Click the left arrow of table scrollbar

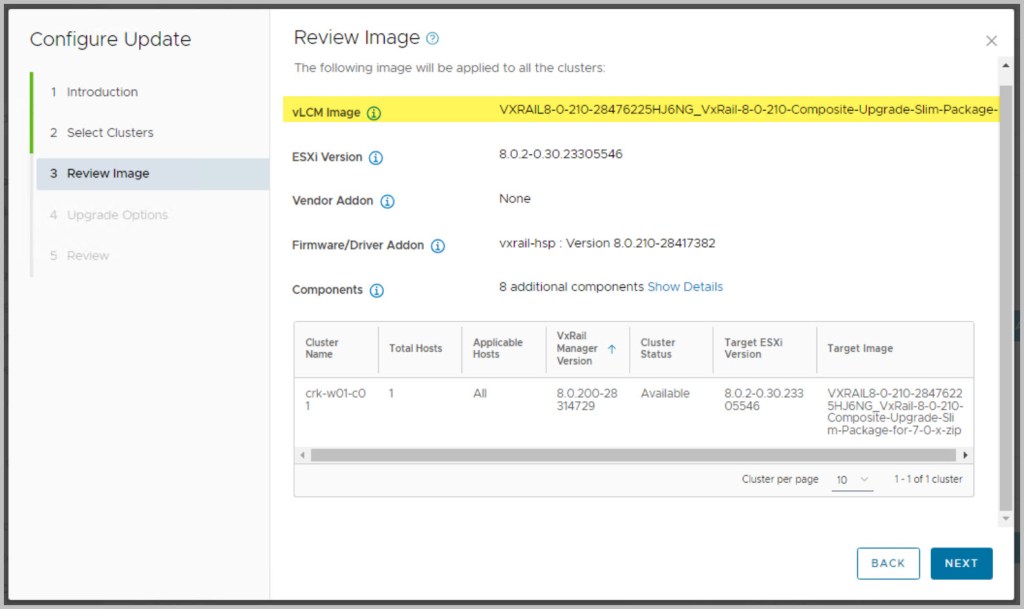click(x=302, y=455)
